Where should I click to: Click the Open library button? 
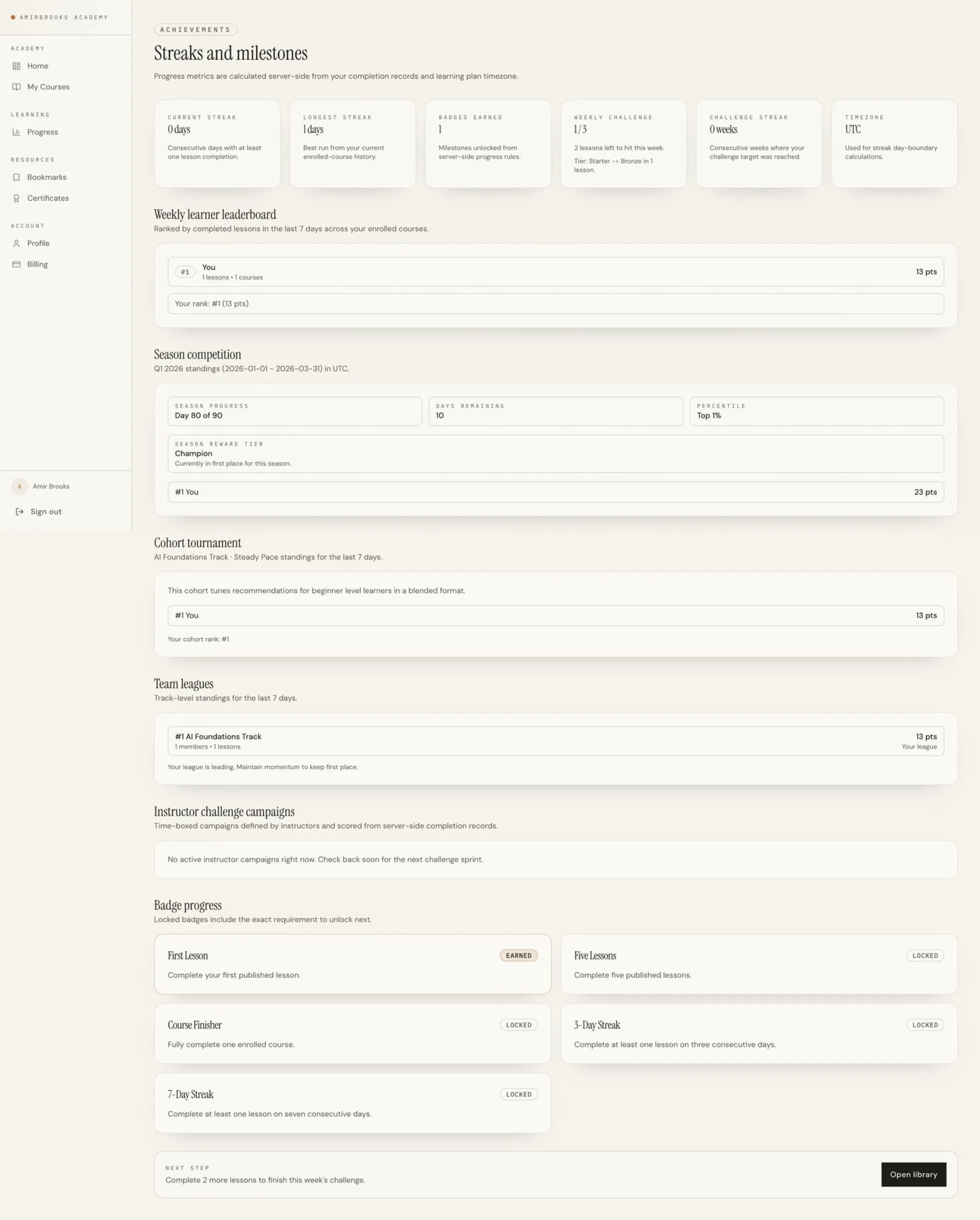pos(913,1174)
